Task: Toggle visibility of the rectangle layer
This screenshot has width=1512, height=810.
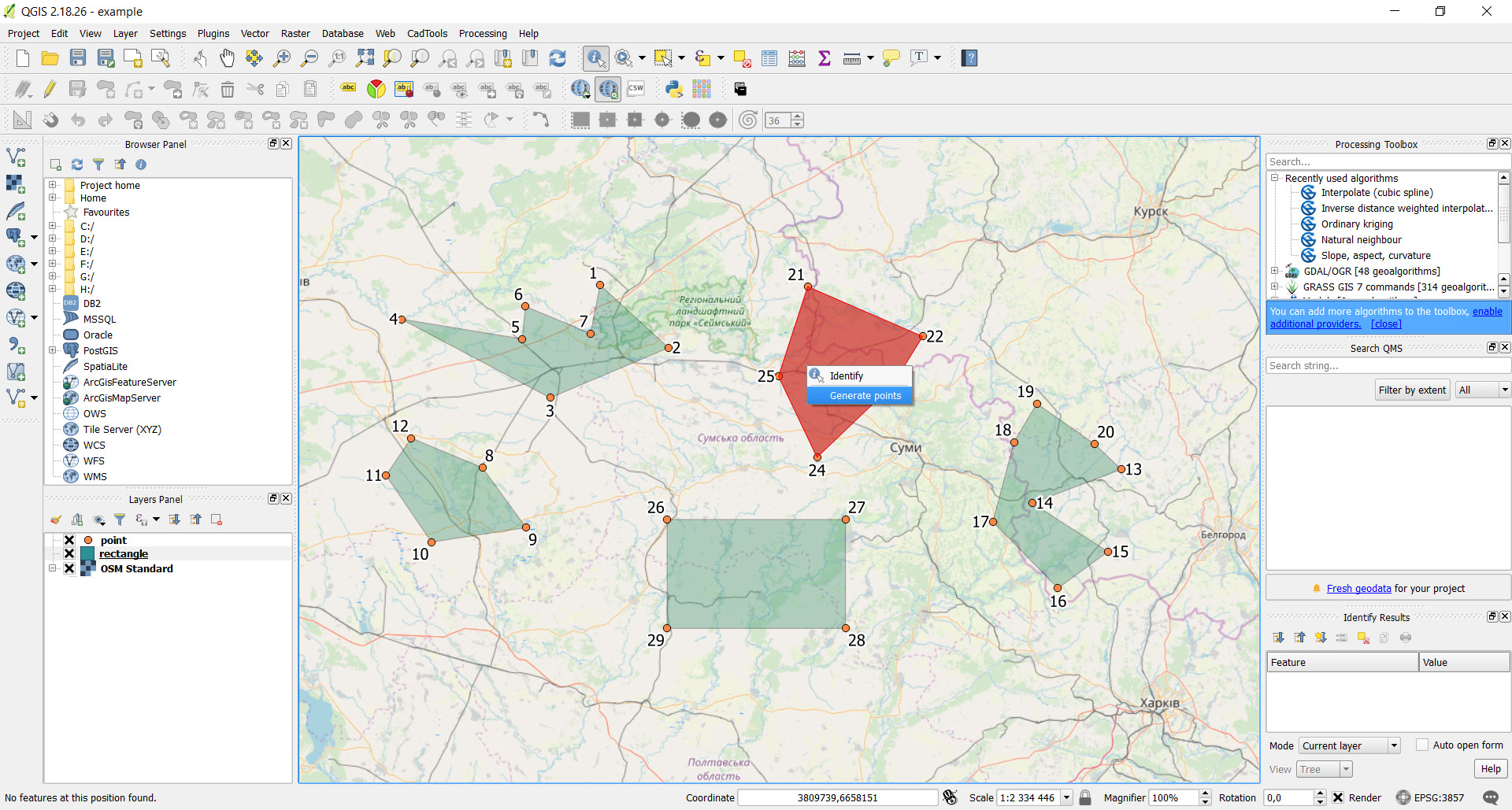Action: (69, 554)
